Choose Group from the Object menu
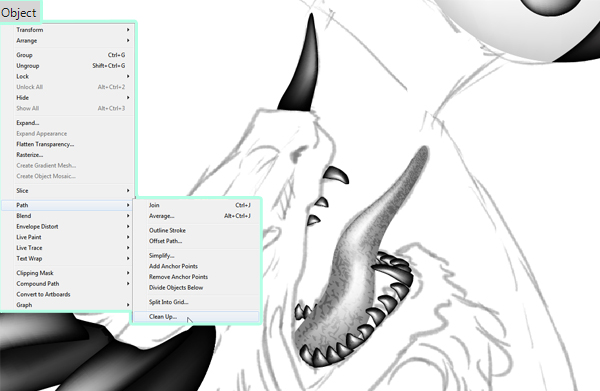 coord(67,55)
